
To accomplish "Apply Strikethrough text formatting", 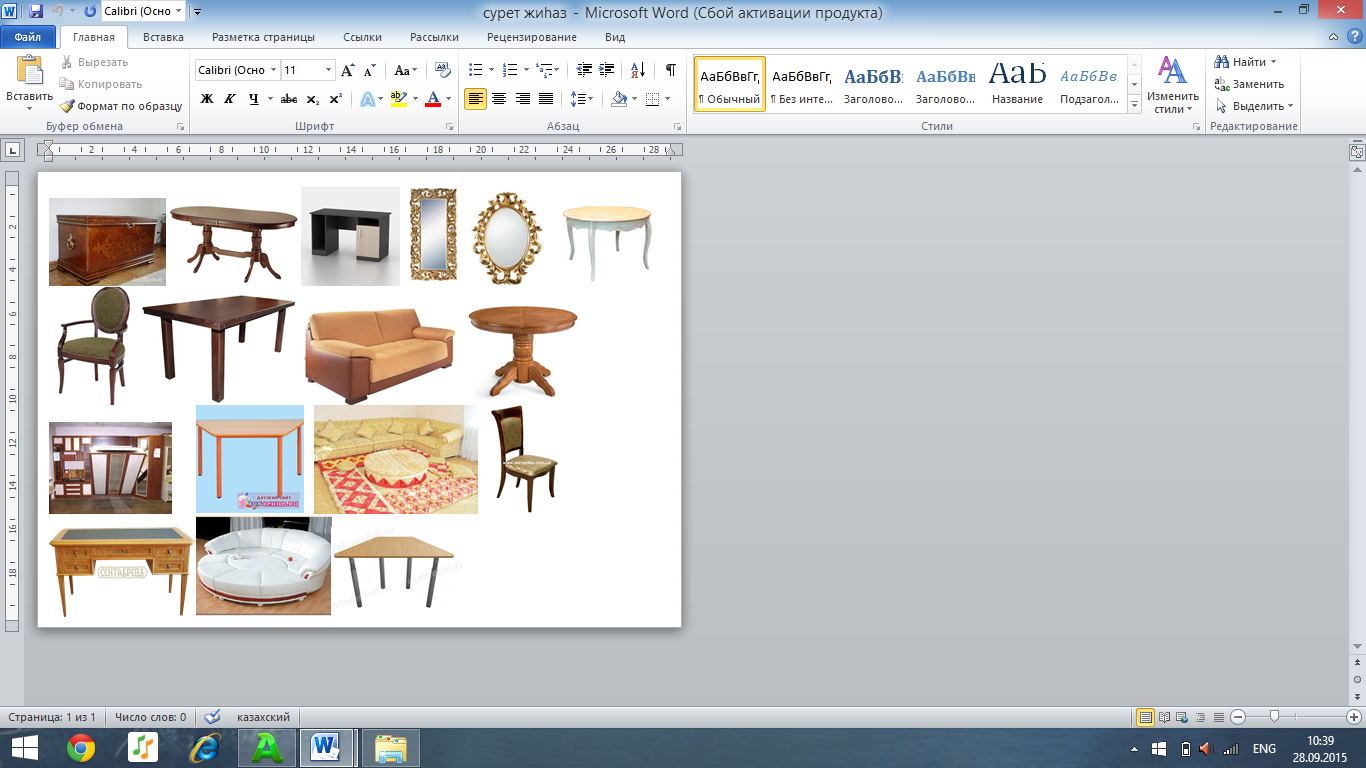I will tap(288, 99).
